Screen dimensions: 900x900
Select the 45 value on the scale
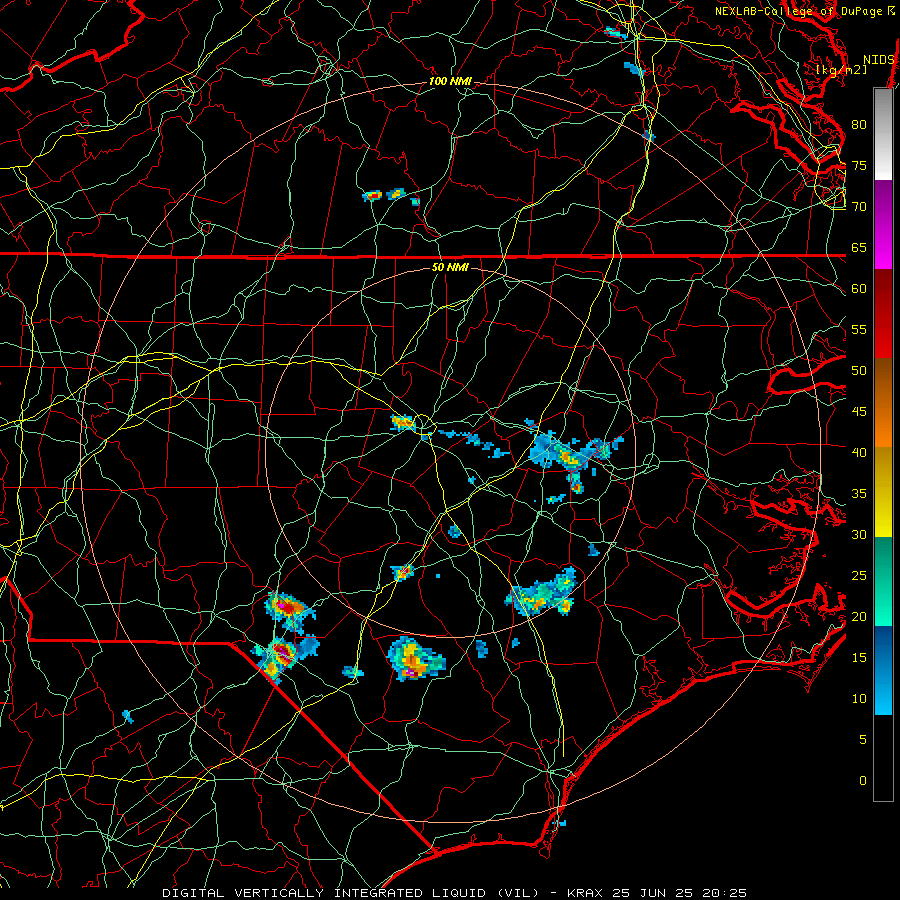859,412
